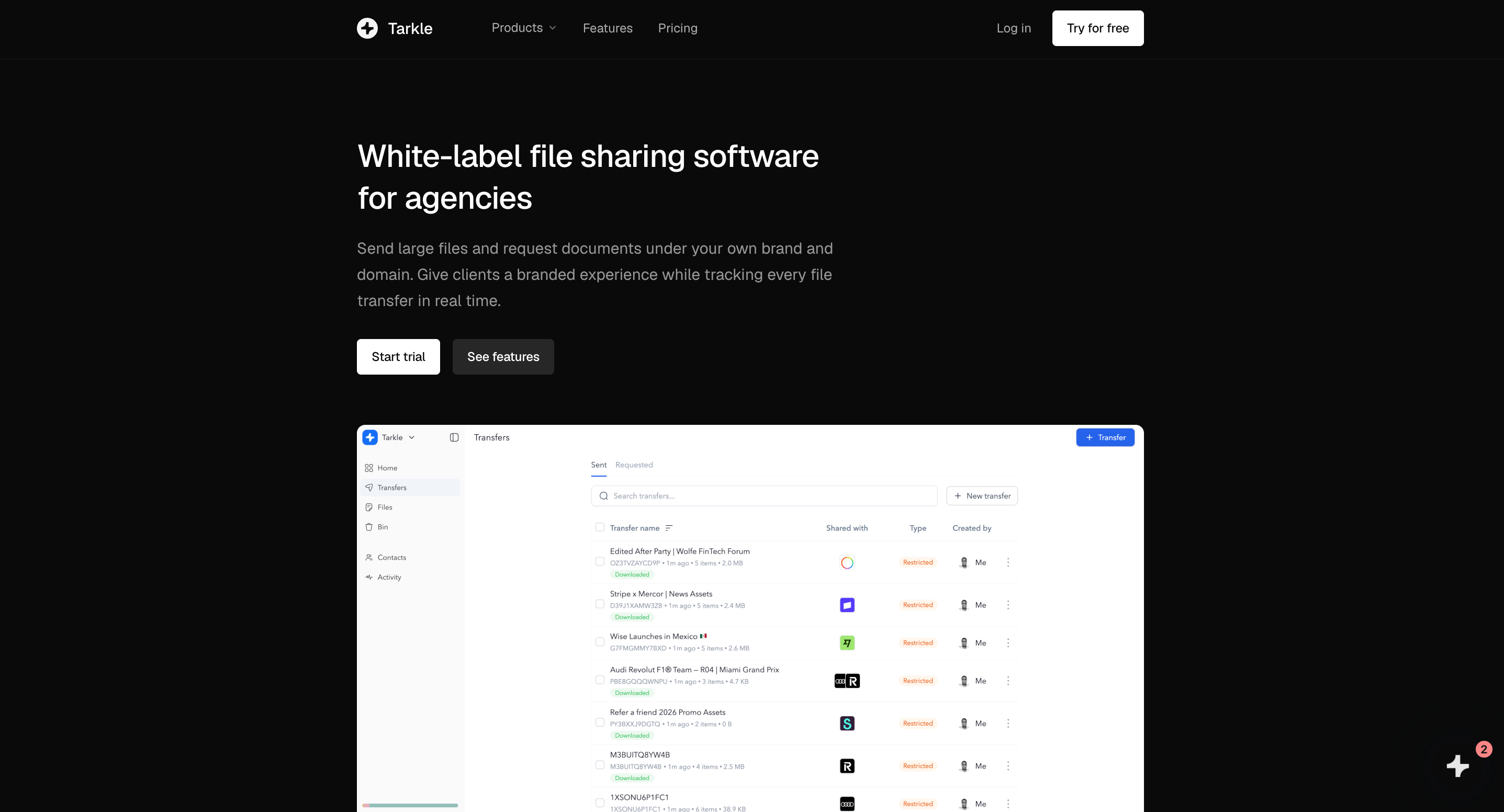
Task: Click the creator avatar in the Edited After Party row
Action: tap(964, 562)
